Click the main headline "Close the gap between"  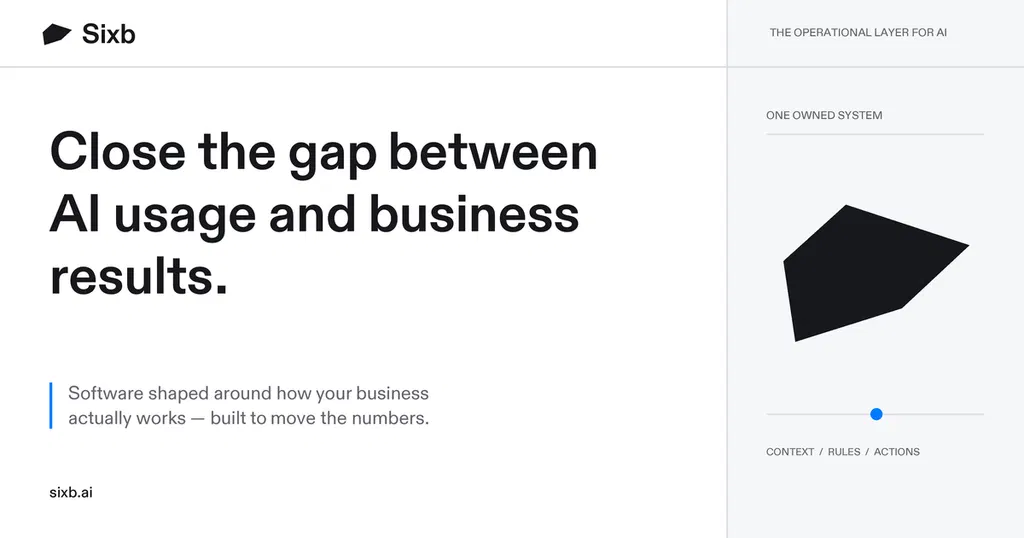coord(323,153)
